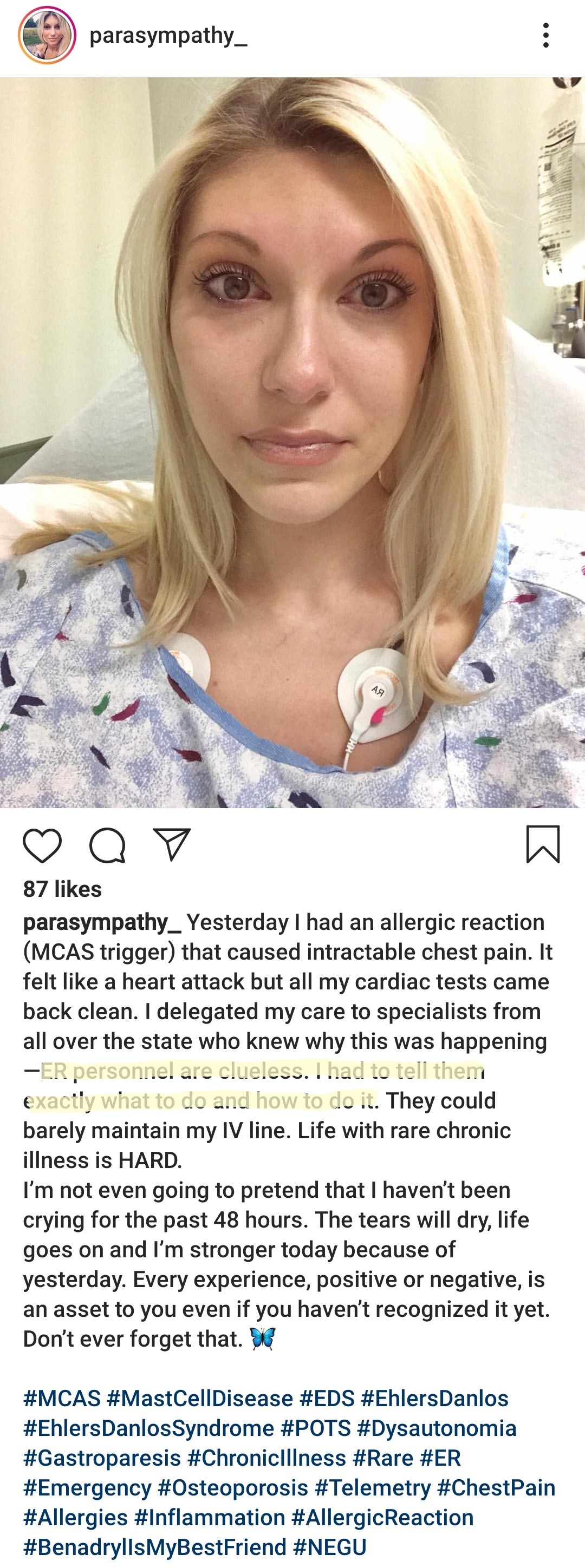Share post using paper plane icon

click(172, 844)
